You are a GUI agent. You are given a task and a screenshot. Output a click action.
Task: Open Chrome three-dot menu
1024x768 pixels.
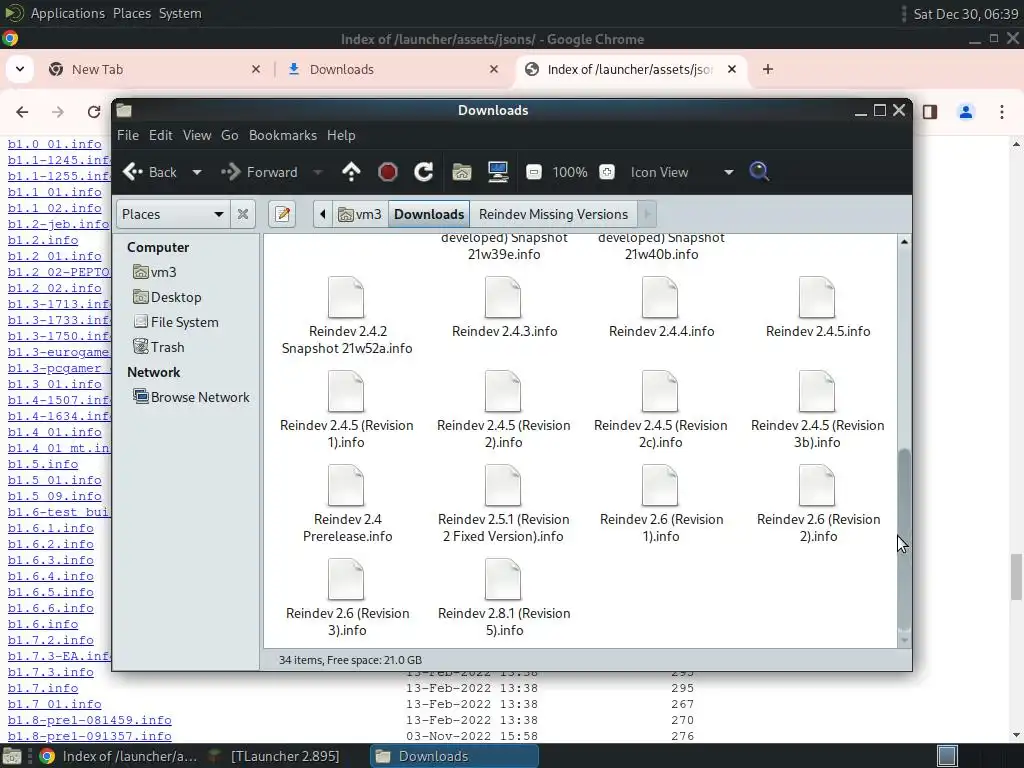click(x=1002, y=112)
